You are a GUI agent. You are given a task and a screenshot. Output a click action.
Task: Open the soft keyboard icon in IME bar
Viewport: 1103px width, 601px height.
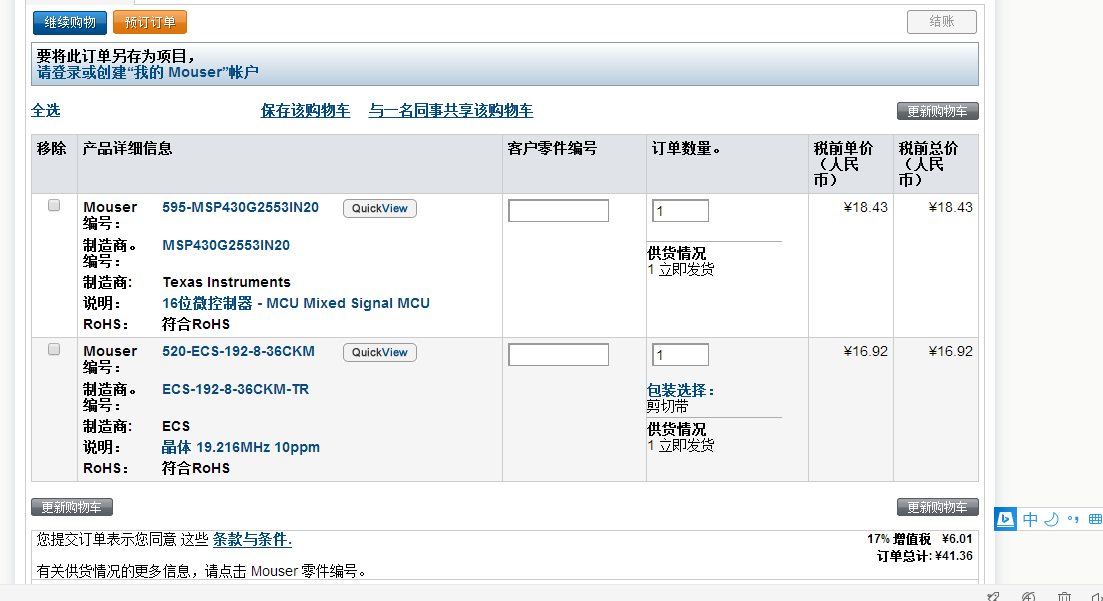coord(1095,519)
